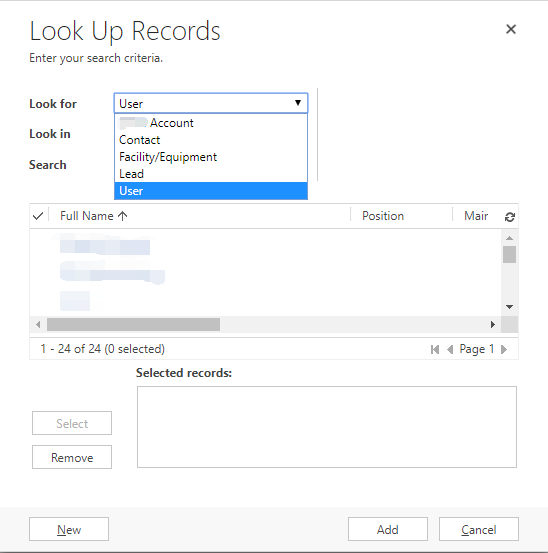This screenshot has width=548, height=553.
Task: Click the scroll down arrow in list
Action: [509, 307]
